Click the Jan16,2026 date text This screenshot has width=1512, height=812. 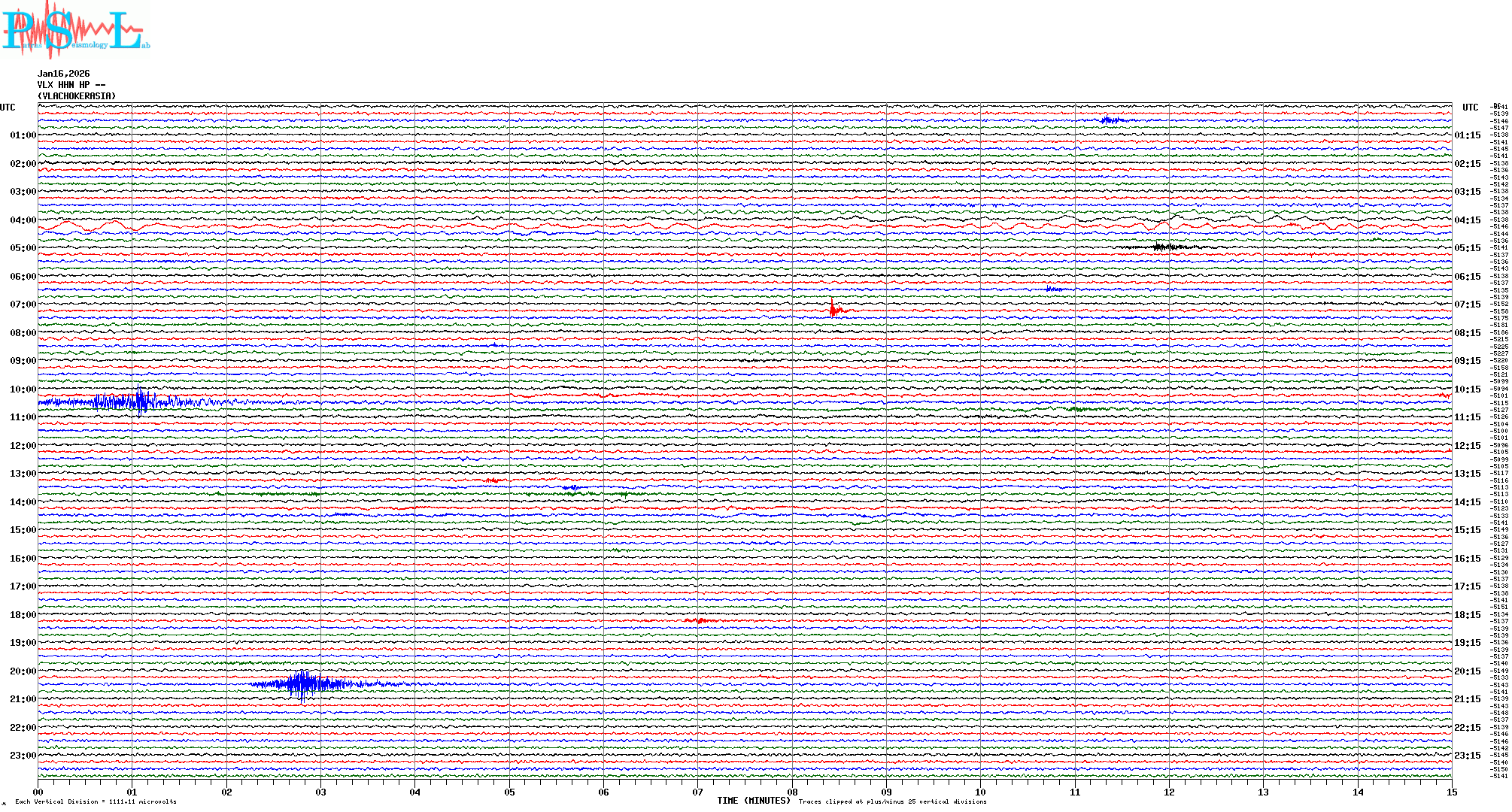click(x=64, y=74)
